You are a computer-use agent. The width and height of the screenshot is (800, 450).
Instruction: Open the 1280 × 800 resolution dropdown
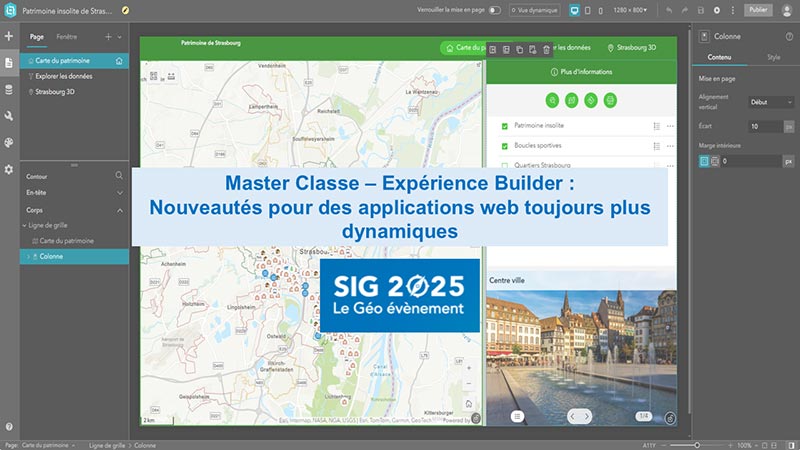pyautogui.click(x=630, y=10)
